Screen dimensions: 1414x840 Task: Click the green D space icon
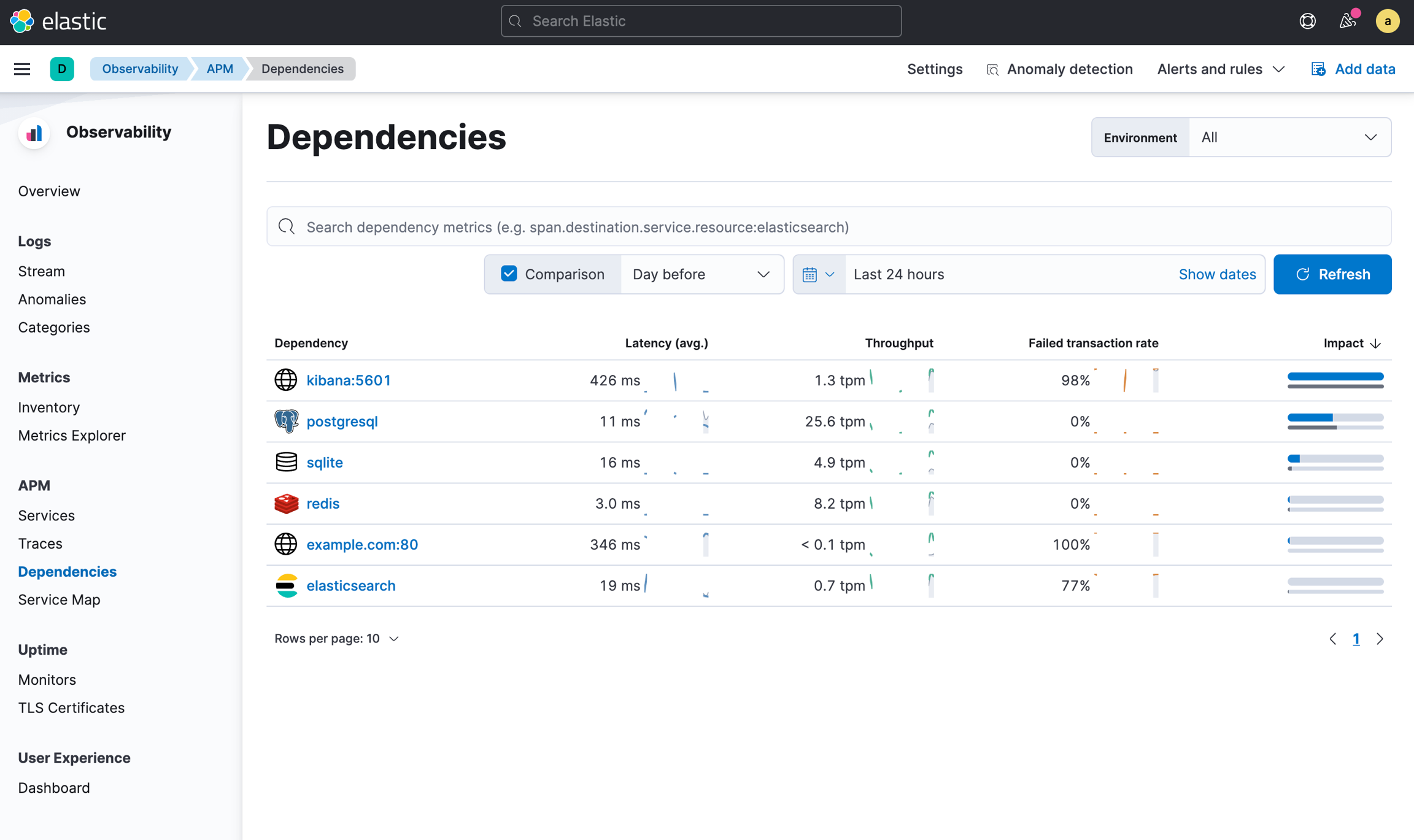click(x=62, y=69)
